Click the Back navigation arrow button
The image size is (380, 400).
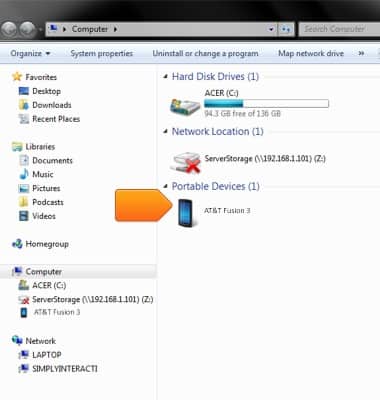coord(9,29)
